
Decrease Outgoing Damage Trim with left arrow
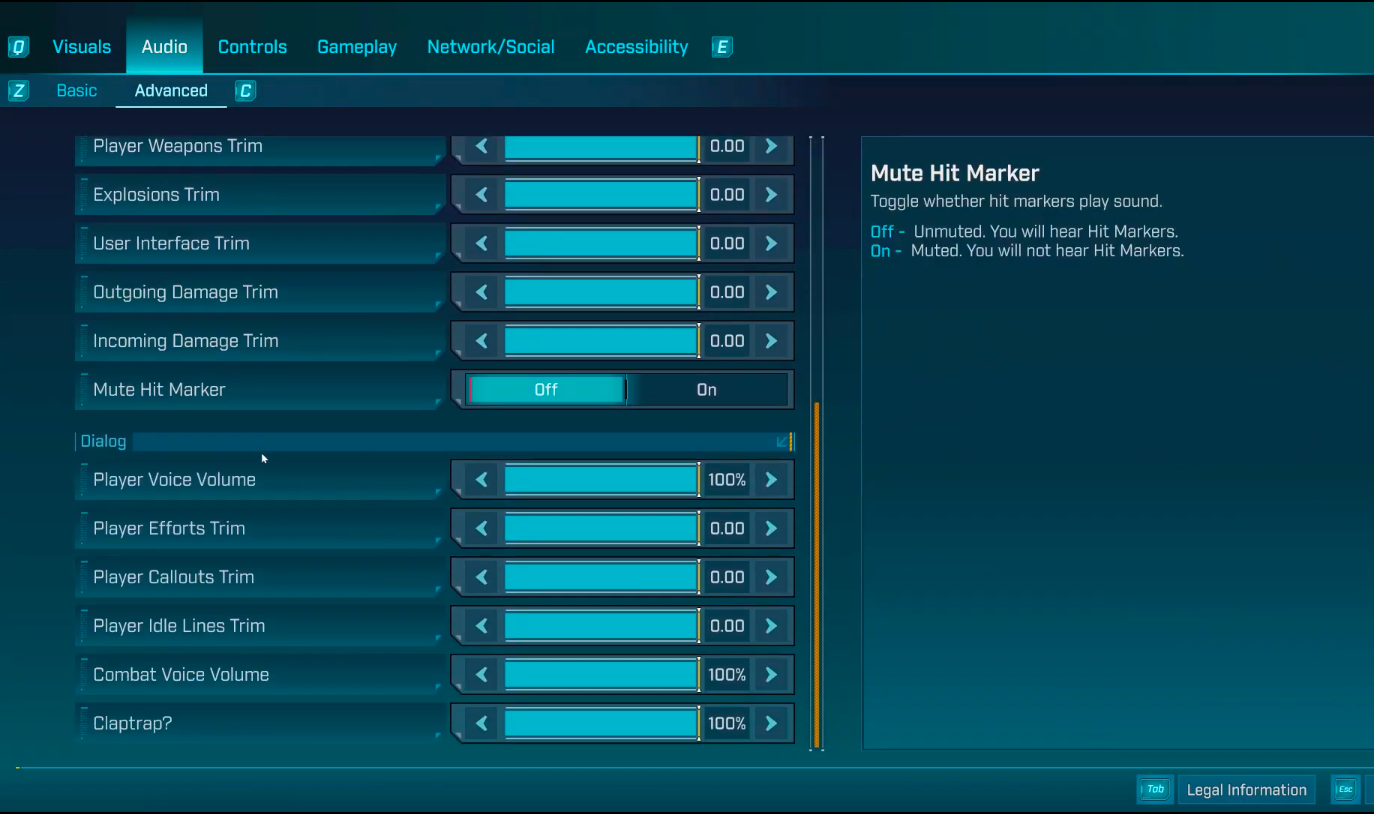(481, 292)
